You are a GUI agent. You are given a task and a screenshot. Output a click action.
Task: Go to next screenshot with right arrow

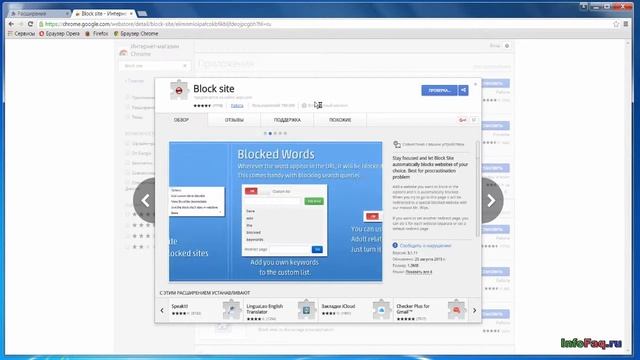point(491,200)
